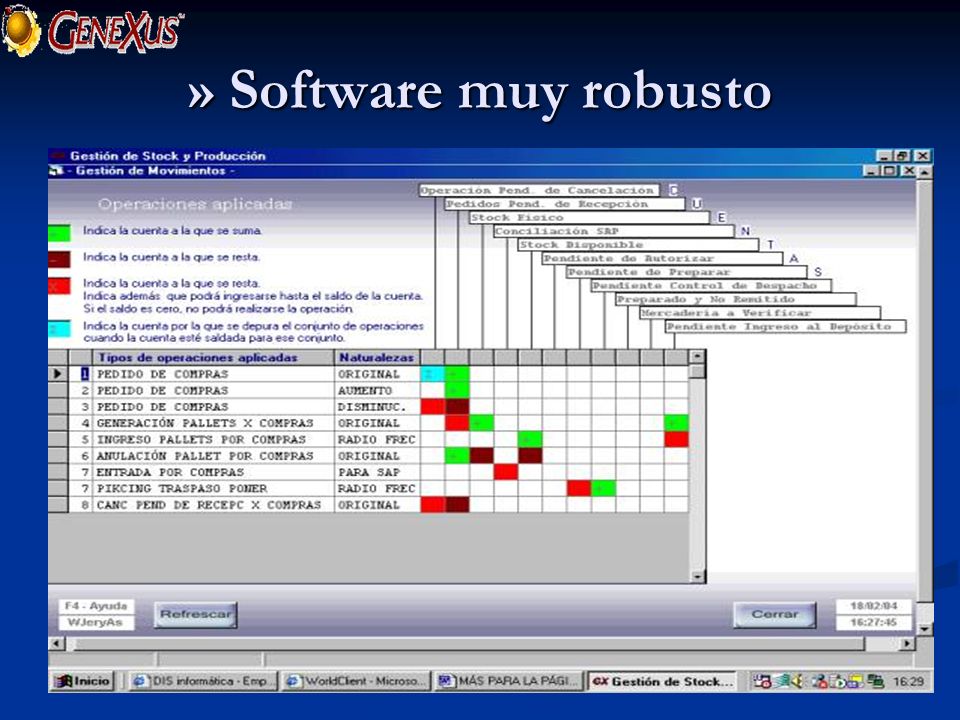
Task: Click the 'Operaciones aplicadas' heading
Action: 195,204
